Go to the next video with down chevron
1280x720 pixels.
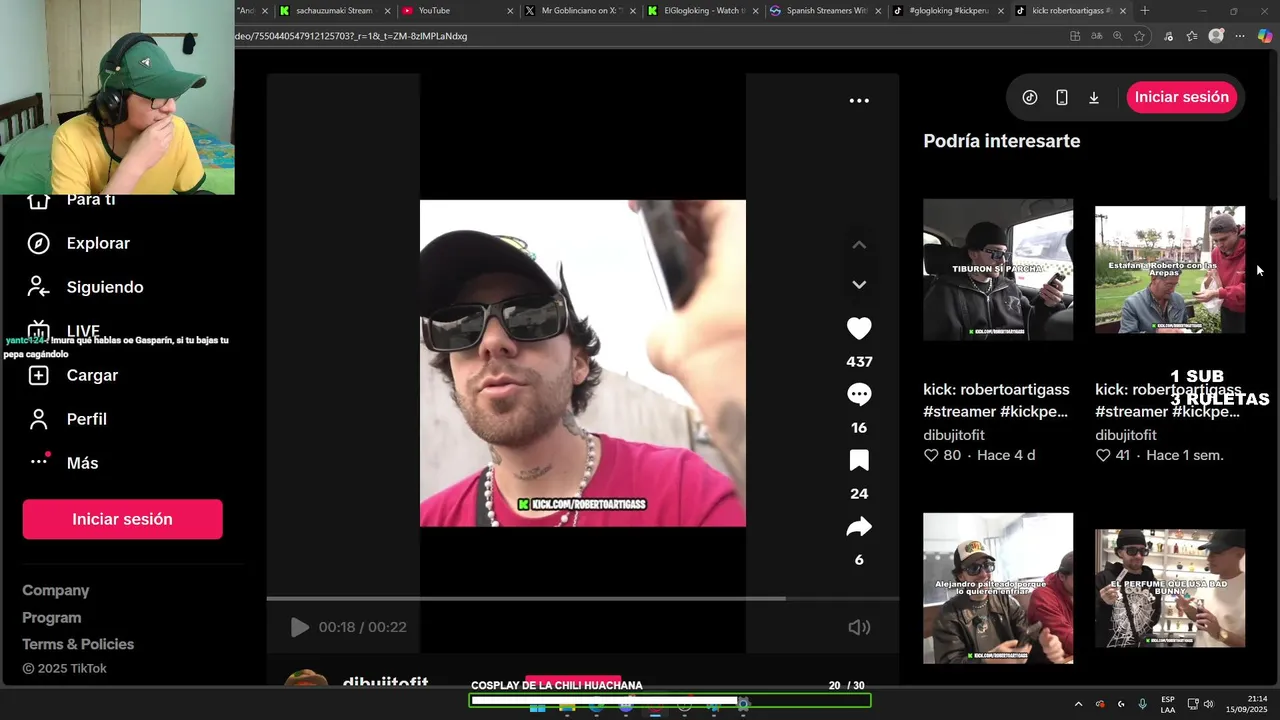[859, 285]
